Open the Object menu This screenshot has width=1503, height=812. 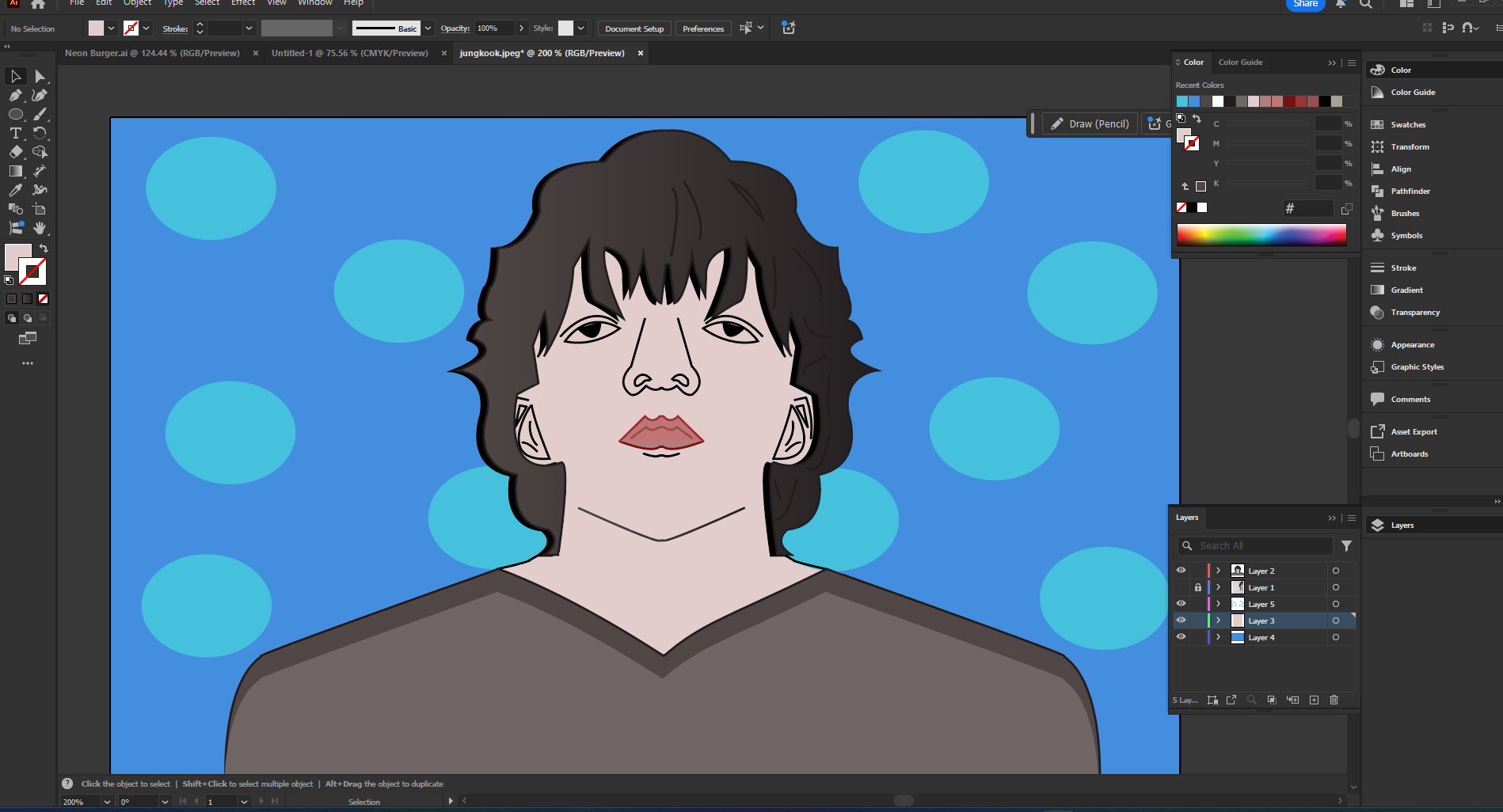pyautogui.click(x=136, y=3)
